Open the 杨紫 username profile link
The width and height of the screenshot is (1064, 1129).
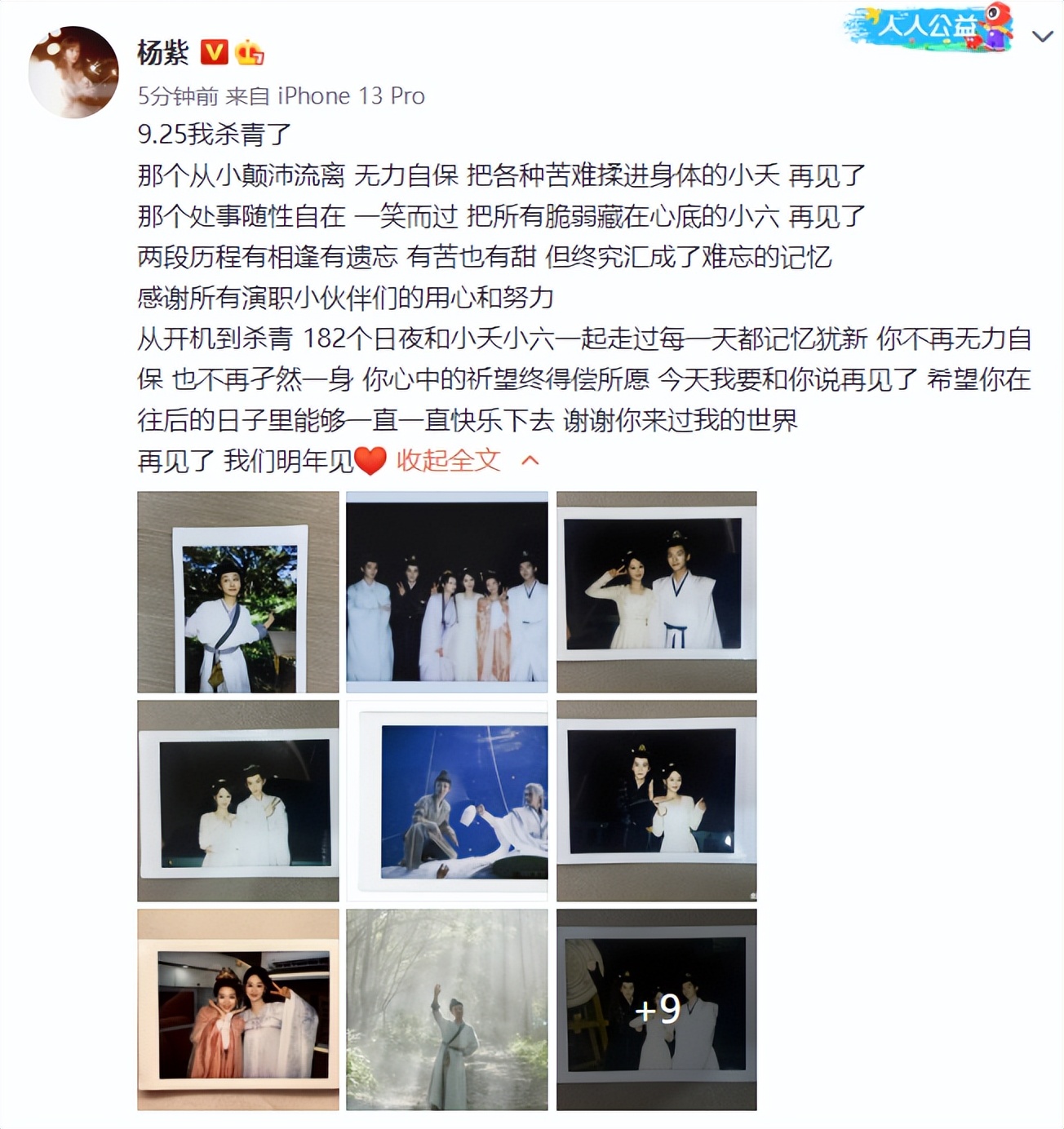point(163,53)
